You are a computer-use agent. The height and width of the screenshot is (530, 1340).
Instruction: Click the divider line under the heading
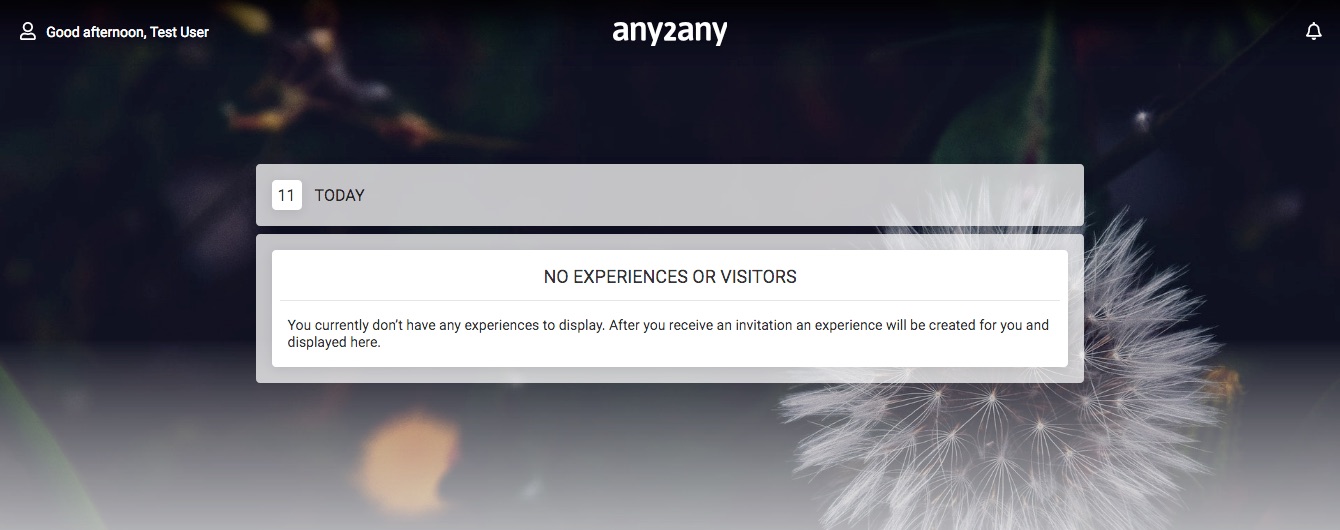click(x=670, y=300)
